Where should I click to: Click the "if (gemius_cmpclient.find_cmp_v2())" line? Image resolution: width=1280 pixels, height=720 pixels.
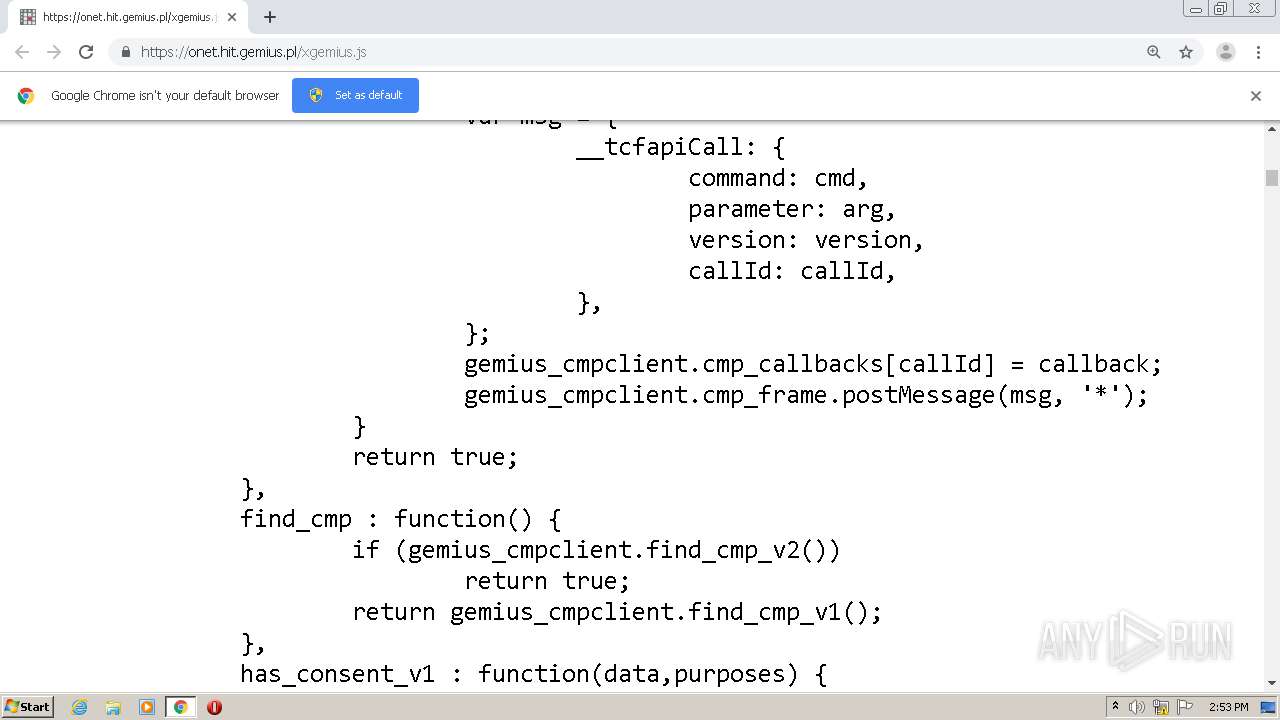(x=596, y=550)
